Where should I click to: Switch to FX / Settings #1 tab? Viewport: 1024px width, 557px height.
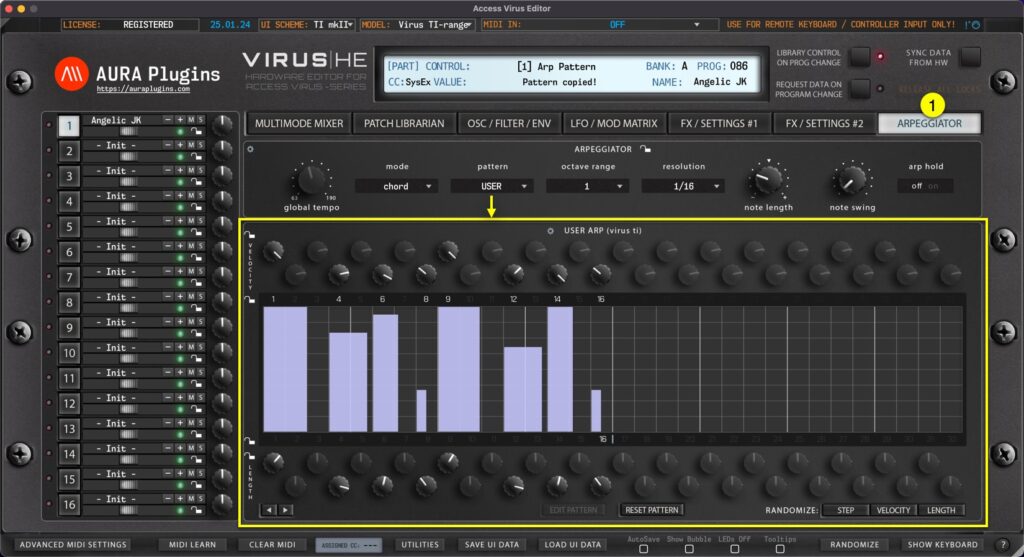tap(719, 123)
